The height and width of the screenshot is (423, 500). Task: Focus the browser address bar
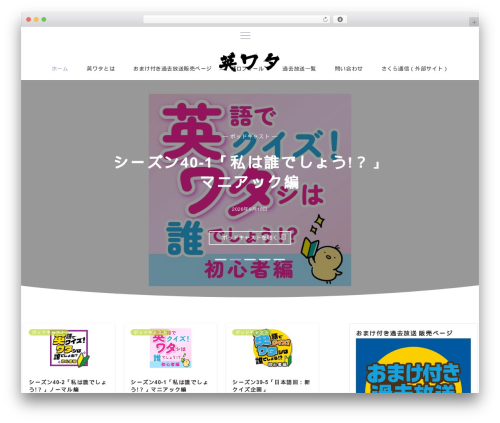pyautogui.click(x=237, y=20)
